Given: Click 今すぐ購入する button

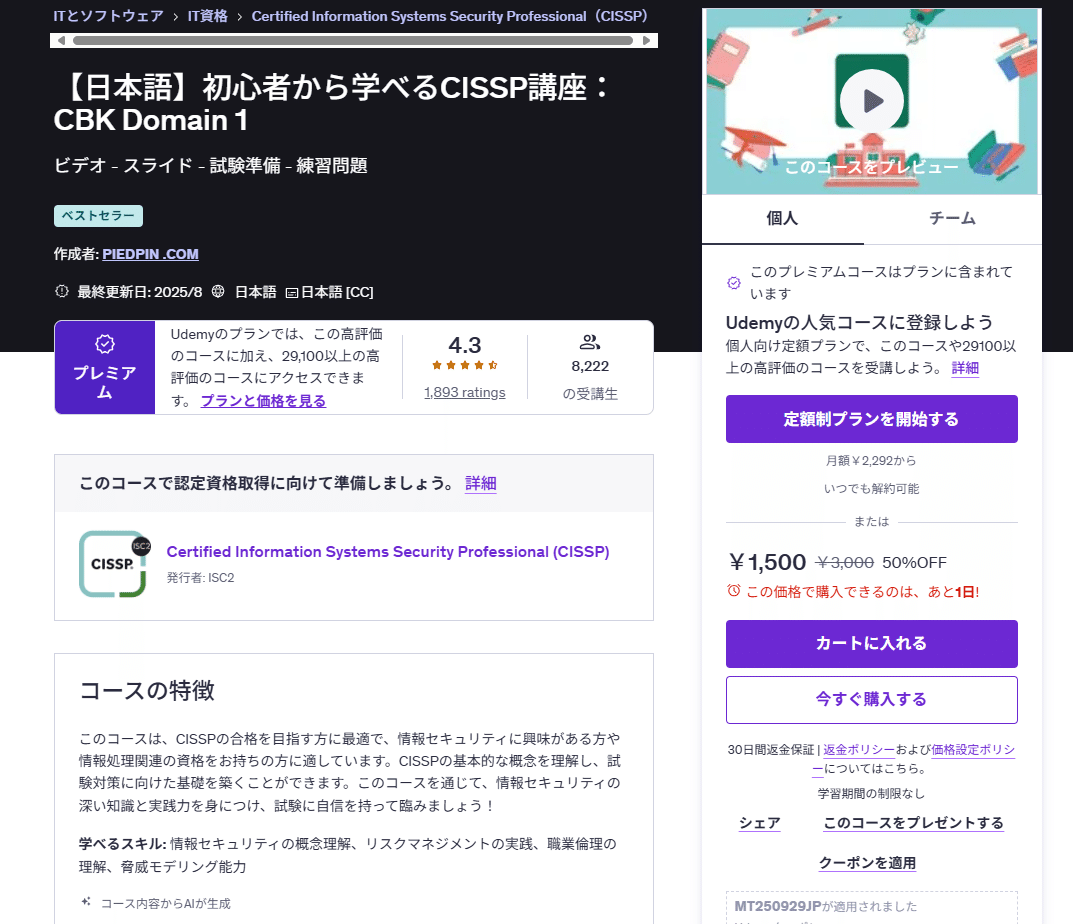Looking at the screenshot, I should [871, 699].
